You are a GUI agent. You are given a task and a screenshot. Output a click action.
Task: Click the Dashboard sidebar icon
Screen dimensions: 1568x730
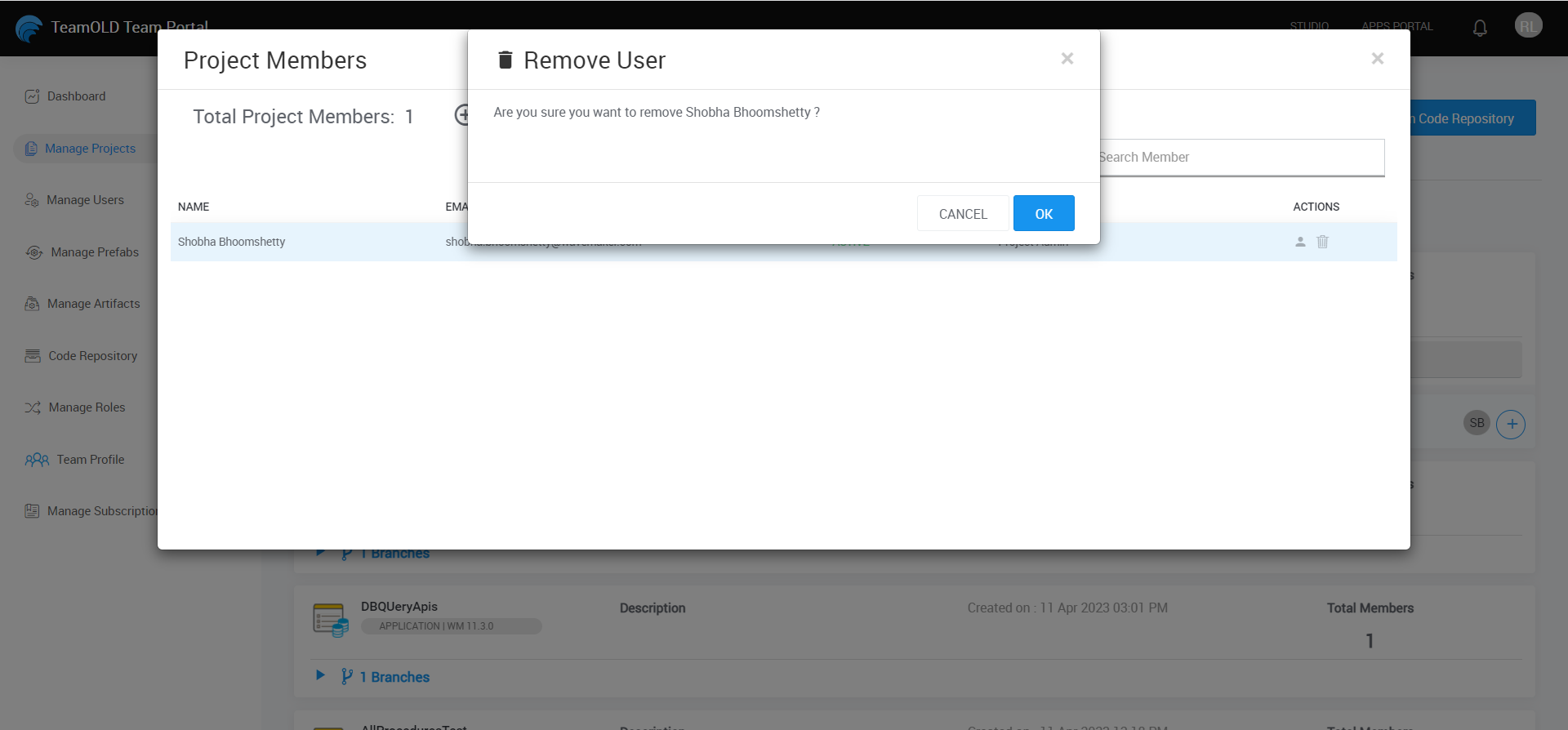[32, 96]
